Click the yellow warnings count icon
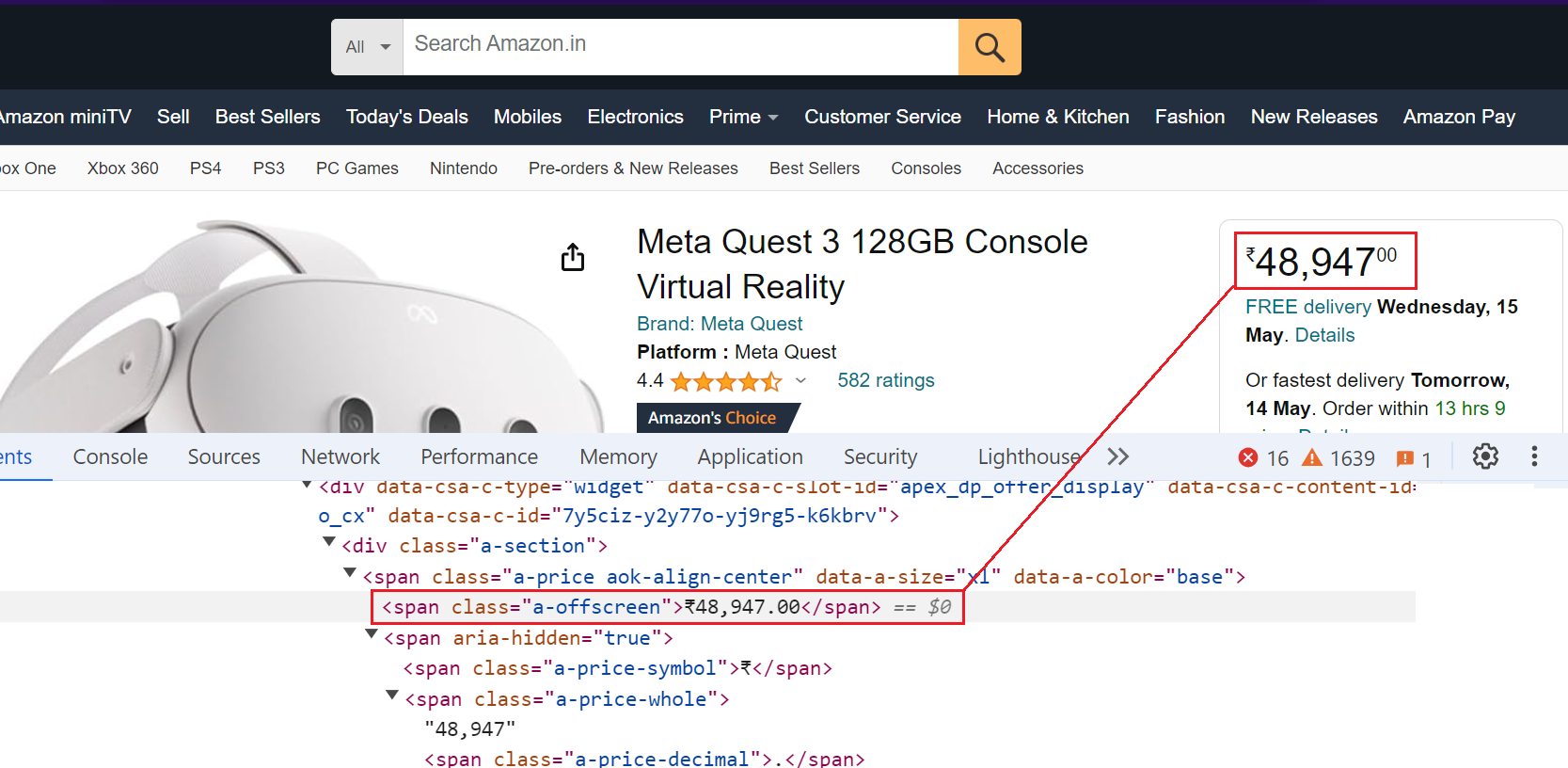Viewport: 1568px width, 768px height. click(1311, 457)
